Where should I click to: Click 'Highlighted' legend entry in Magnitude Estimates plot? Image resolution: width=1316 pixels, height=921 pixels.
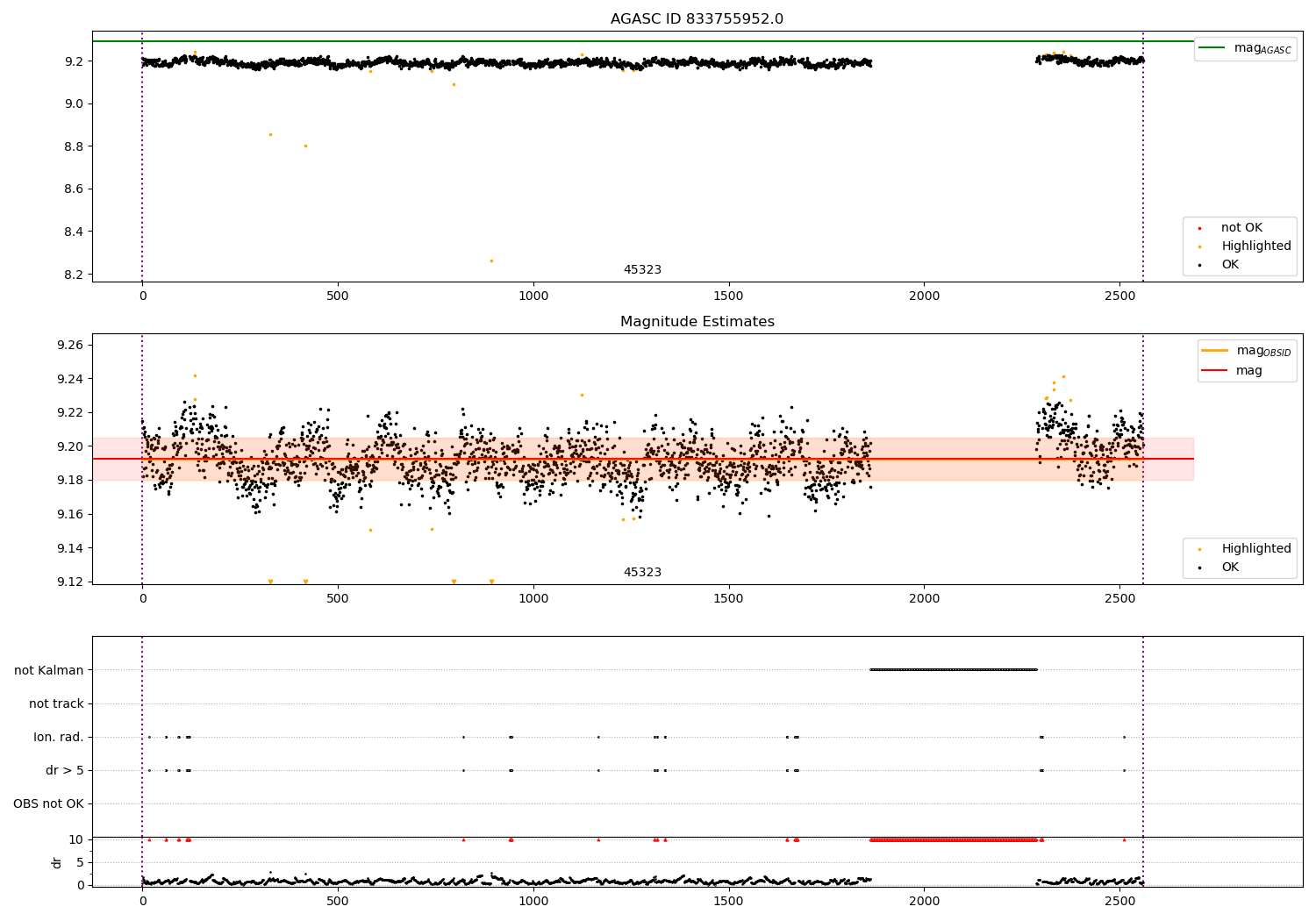[1256, 549]
